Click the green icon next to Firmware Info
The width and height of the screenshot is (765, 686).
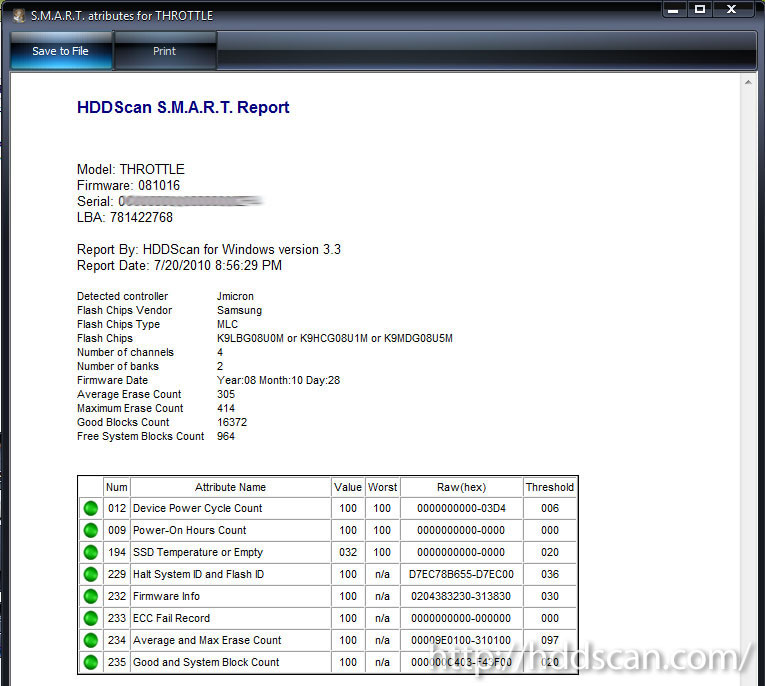click(x=91, y=596)
